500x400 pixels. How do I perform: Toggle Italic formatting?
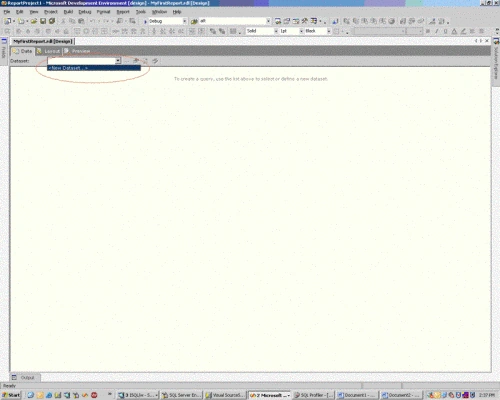(437, 31)
